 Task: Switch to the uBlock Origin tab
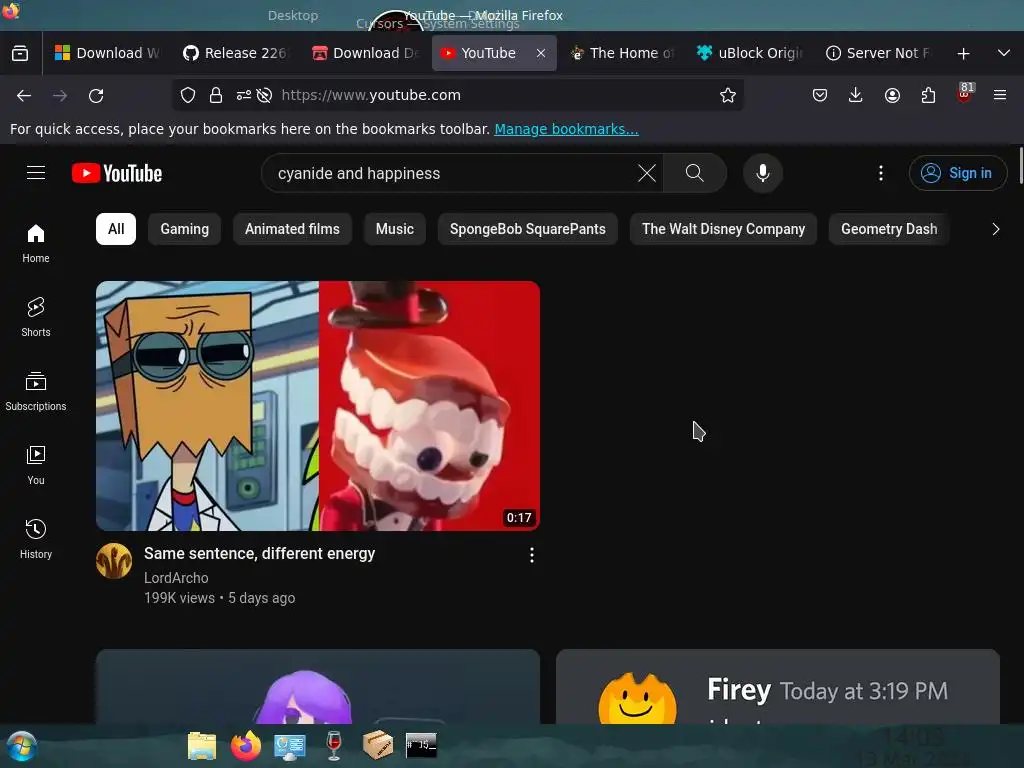[x=750, y=53]
